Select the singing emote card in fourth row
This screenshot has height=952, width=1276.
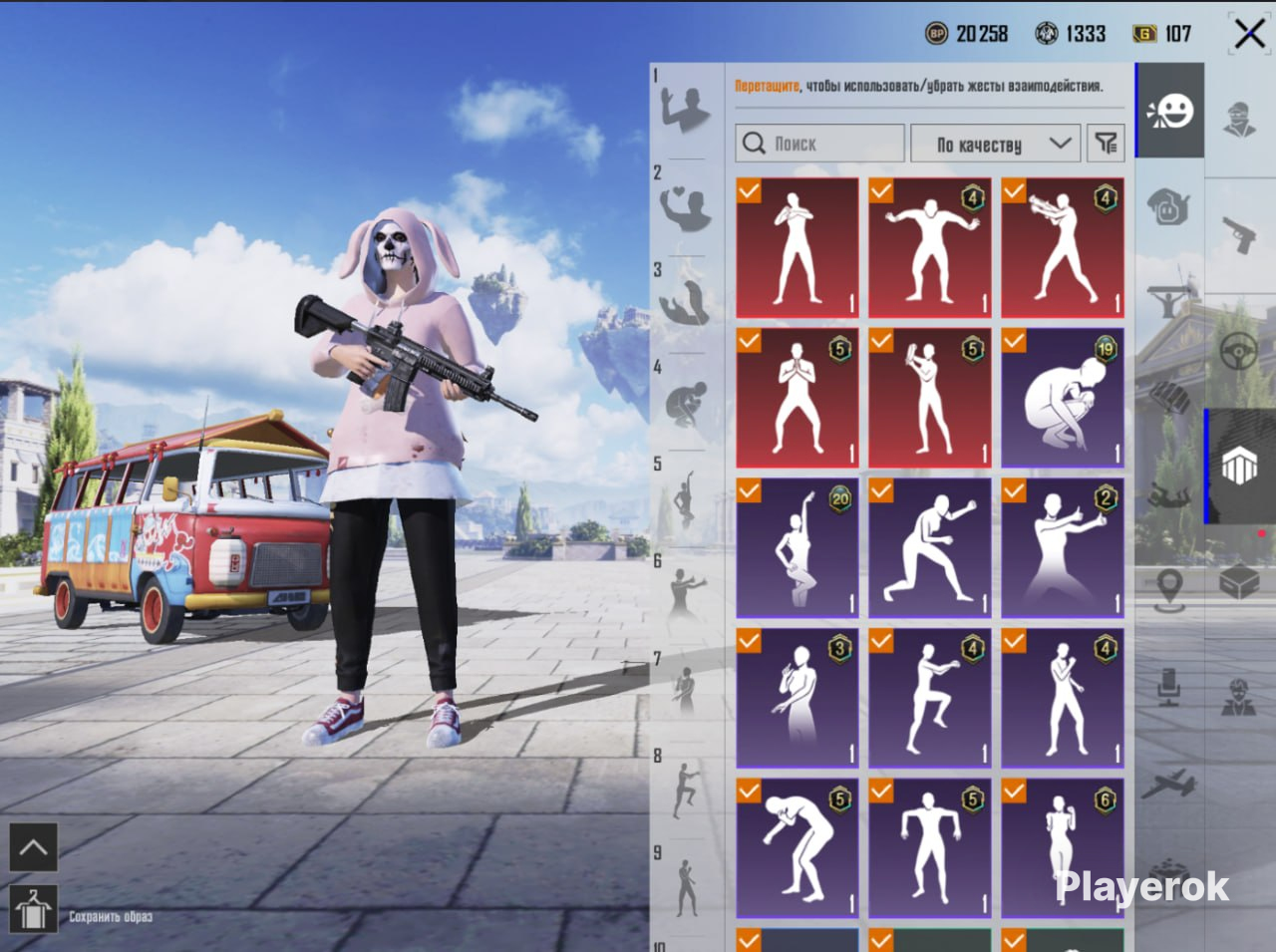point(1063,699)
